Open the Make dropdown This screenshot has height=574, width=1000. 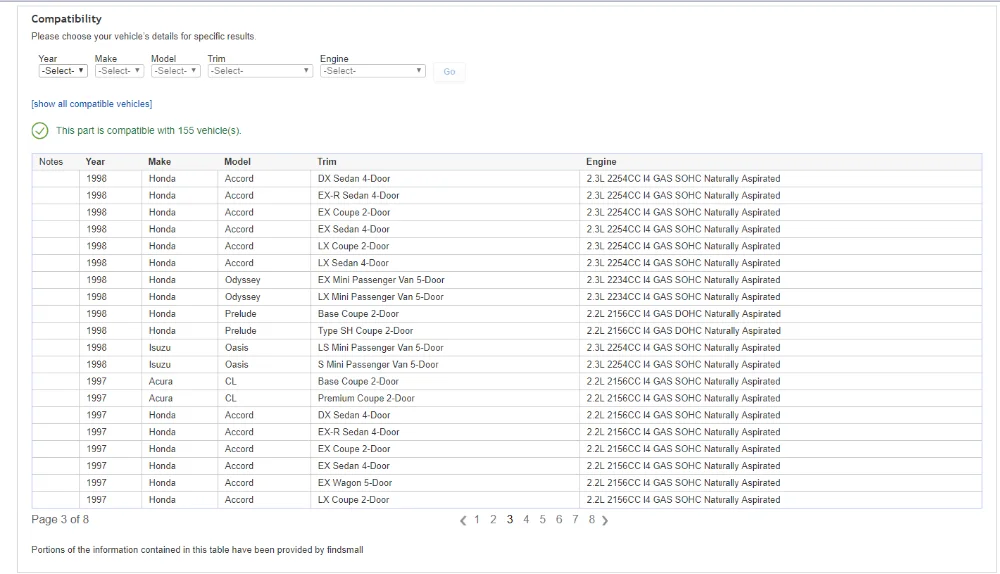point(119,71)
